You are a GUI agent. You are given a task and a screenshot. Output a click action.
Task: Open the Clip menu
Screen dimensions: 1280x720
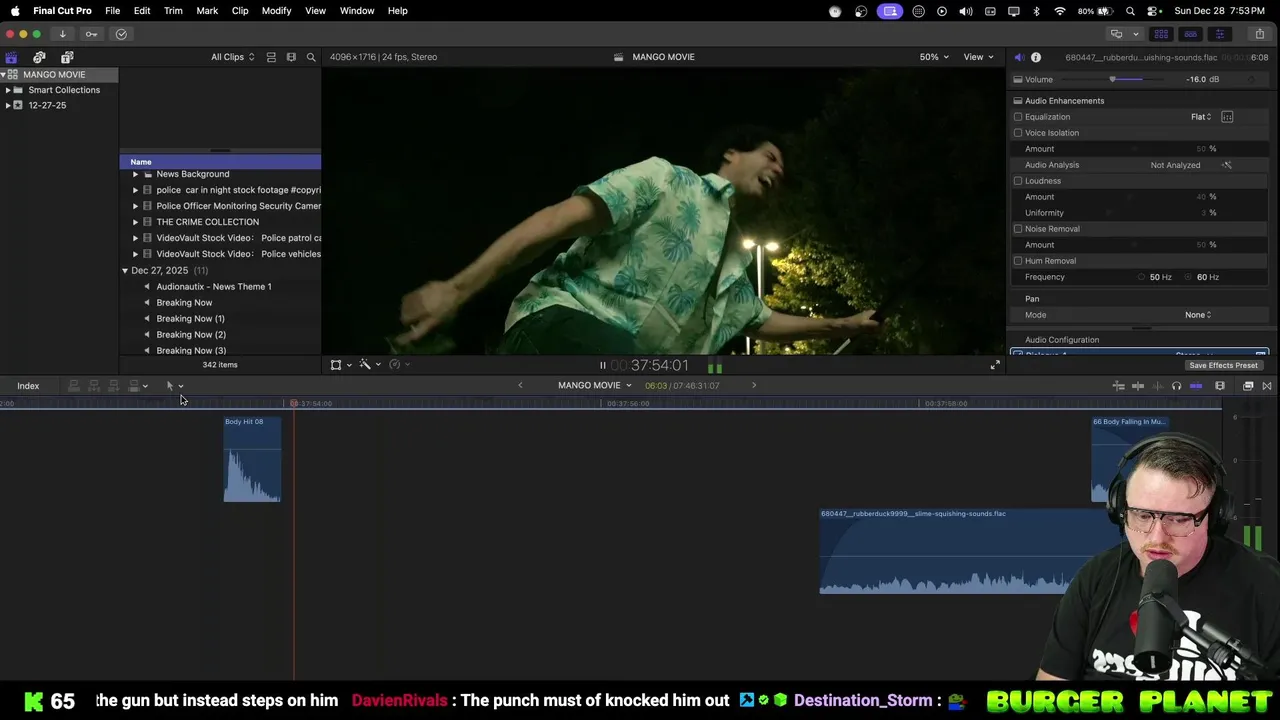pos(240,11)
